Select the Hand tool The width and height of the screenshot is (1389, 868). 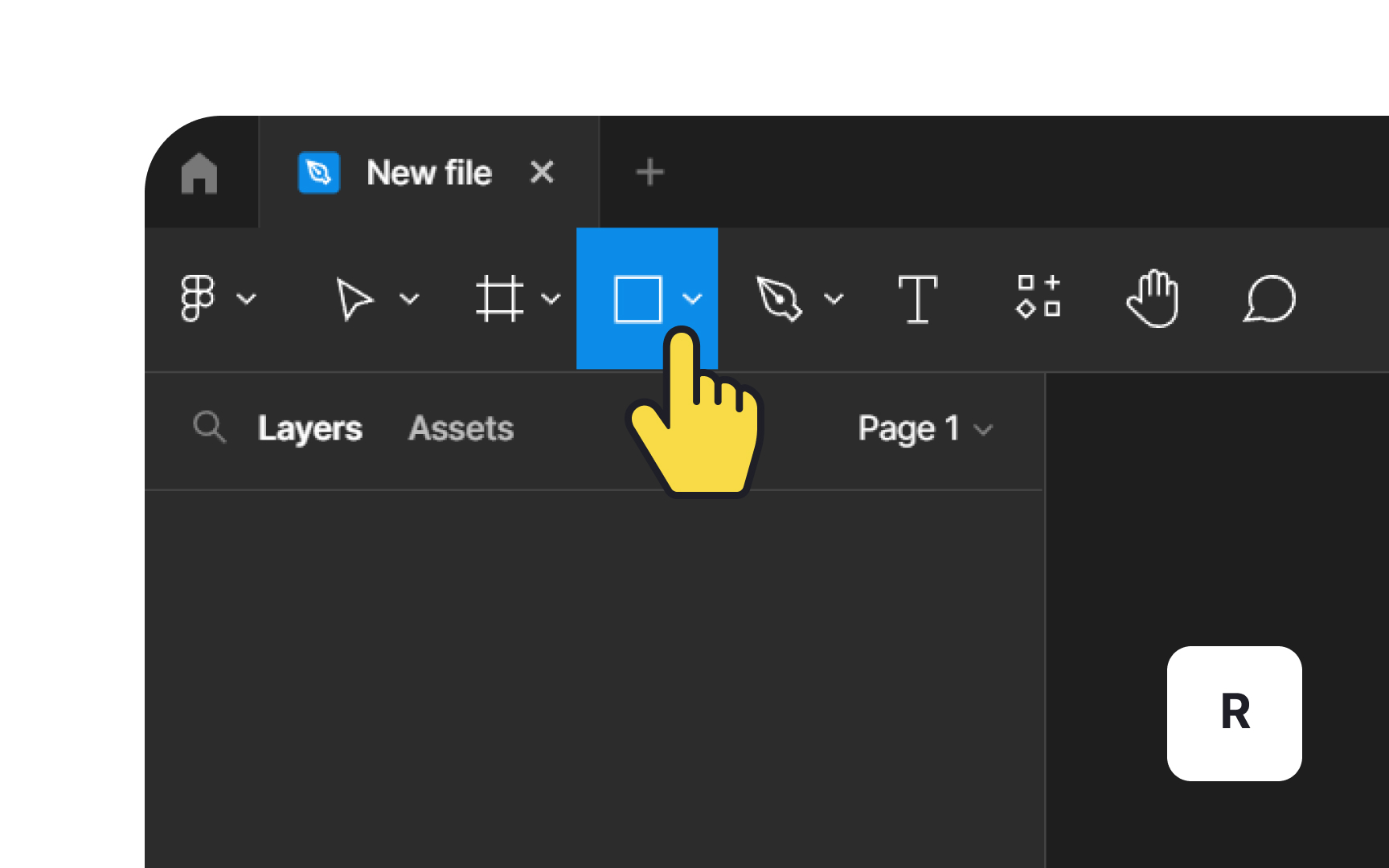coord(1153,299)
